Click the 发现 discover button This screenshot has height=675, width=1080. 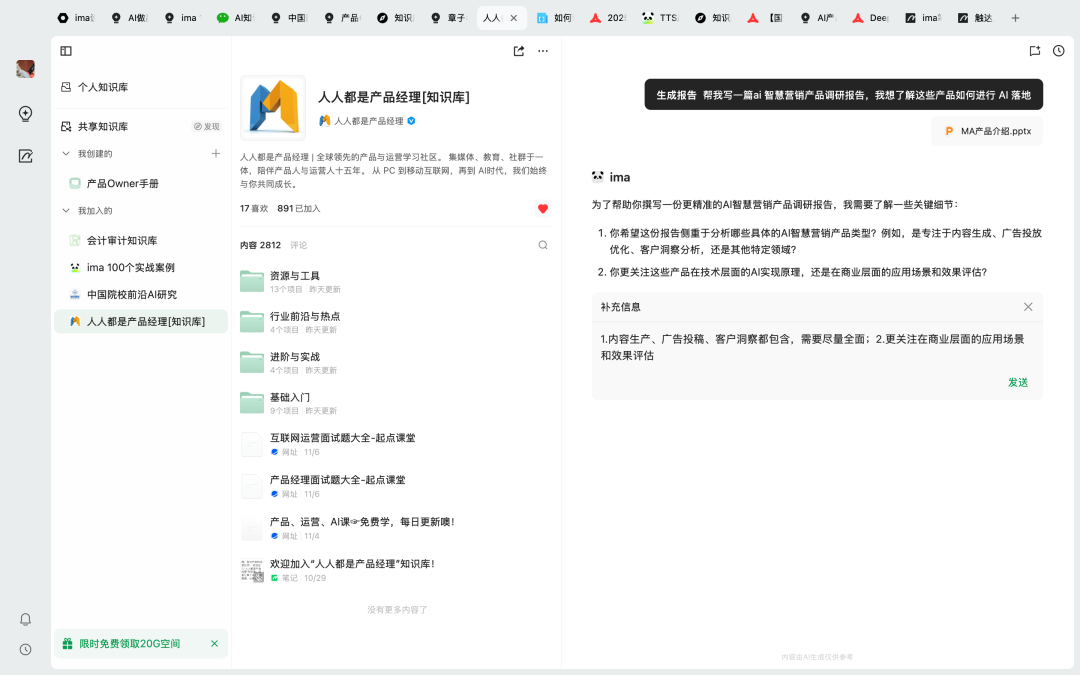coord(206,127)
